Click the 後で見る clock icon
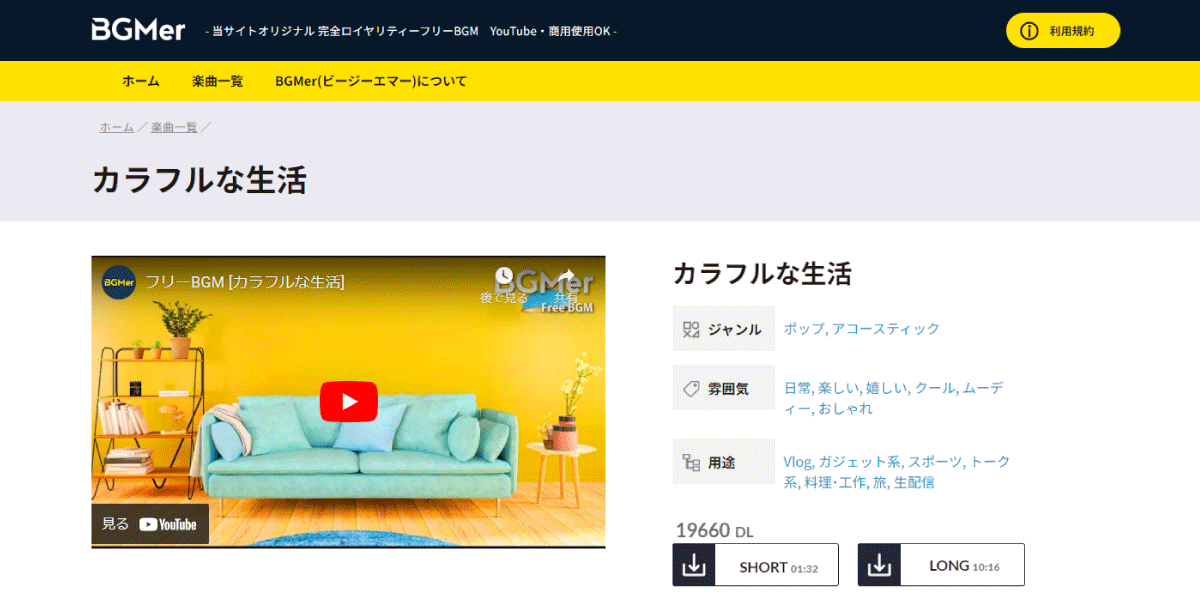Viewport: 1200px width, 600px height. (503, 275)
